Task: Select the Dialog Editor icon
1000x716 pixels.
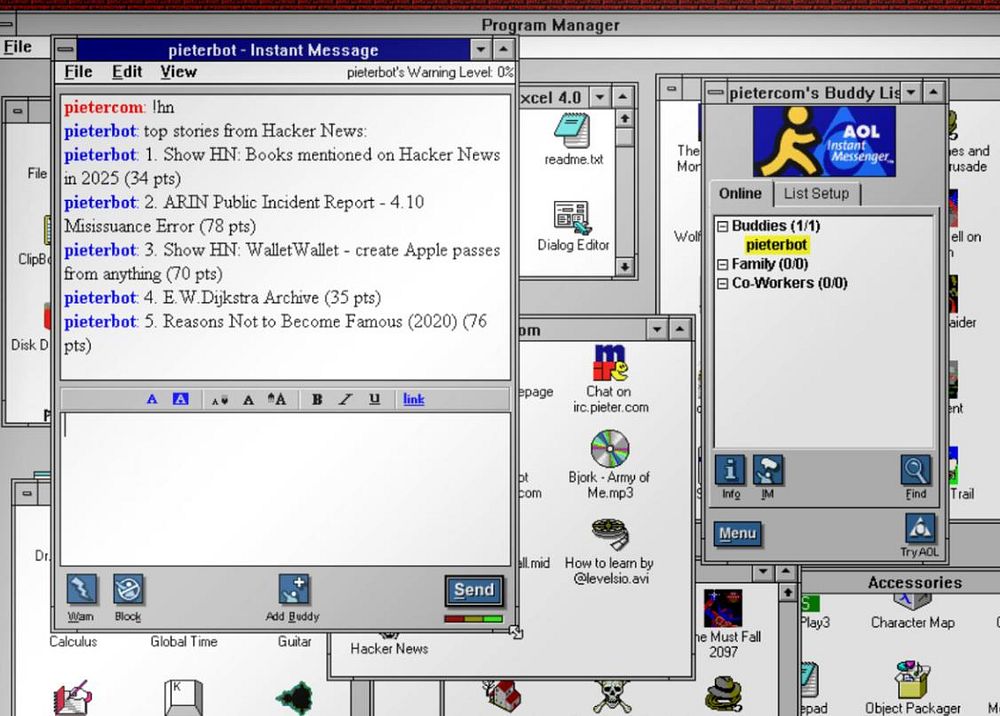Action: click(573, 226)
